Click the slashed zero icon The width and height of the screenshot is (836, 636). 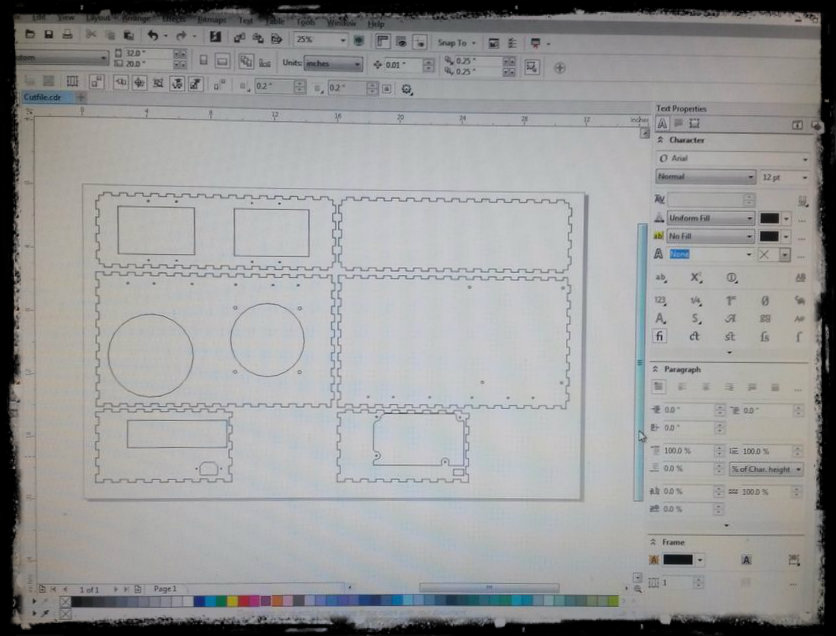[765, 301]
